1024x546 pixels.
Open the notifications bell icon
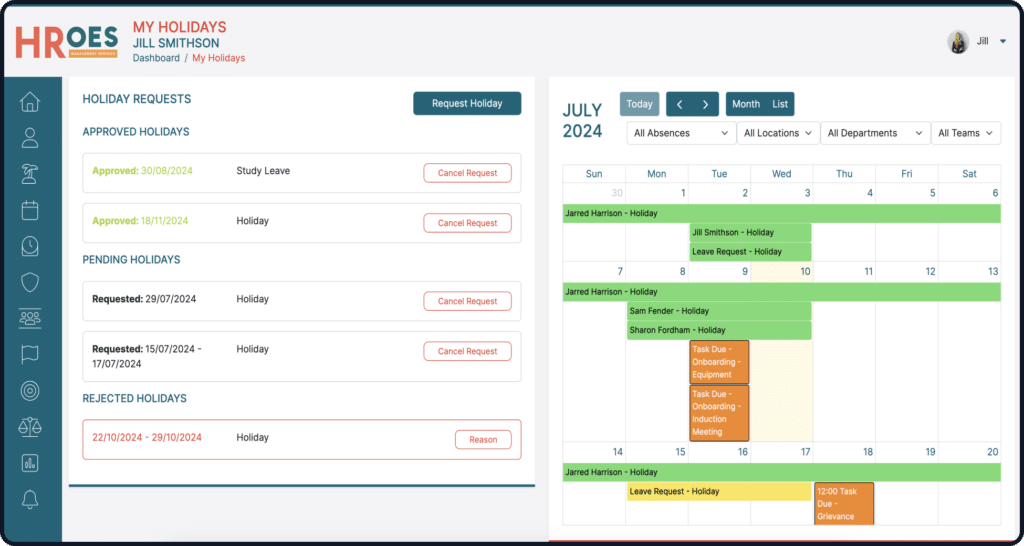pyautogui.click(x=30, y=499)
